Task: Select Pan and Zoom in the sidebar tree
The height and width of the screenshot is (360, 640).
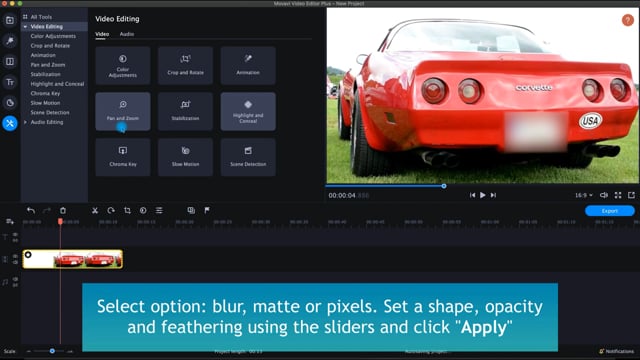Action: [x=48, y=64]
